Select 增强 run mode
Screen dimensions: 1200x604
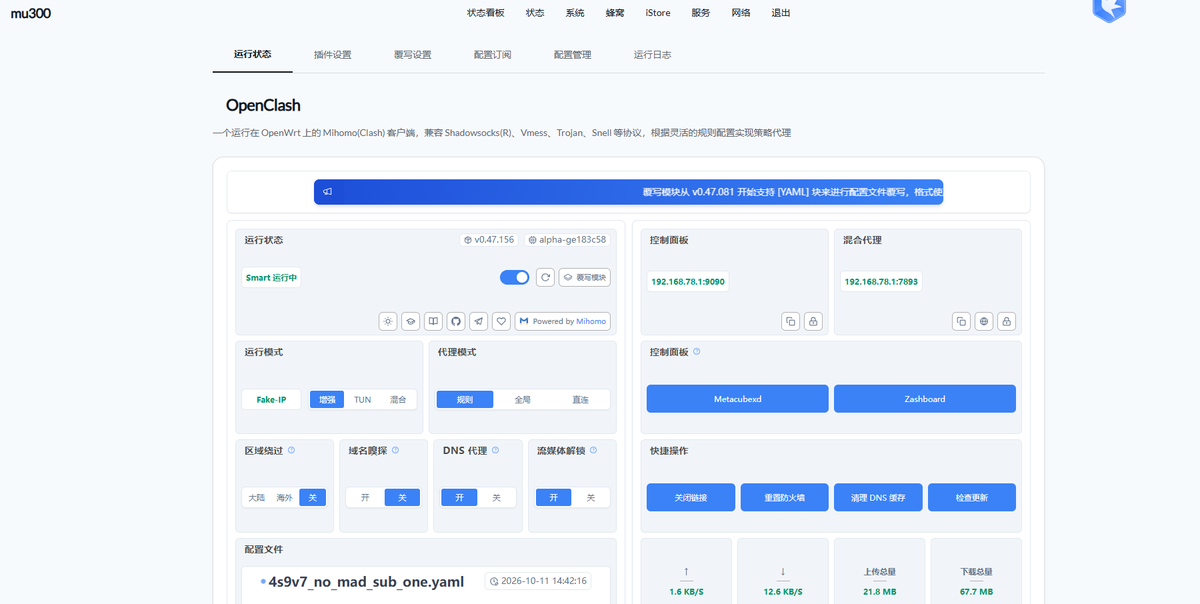pos(327,399)
